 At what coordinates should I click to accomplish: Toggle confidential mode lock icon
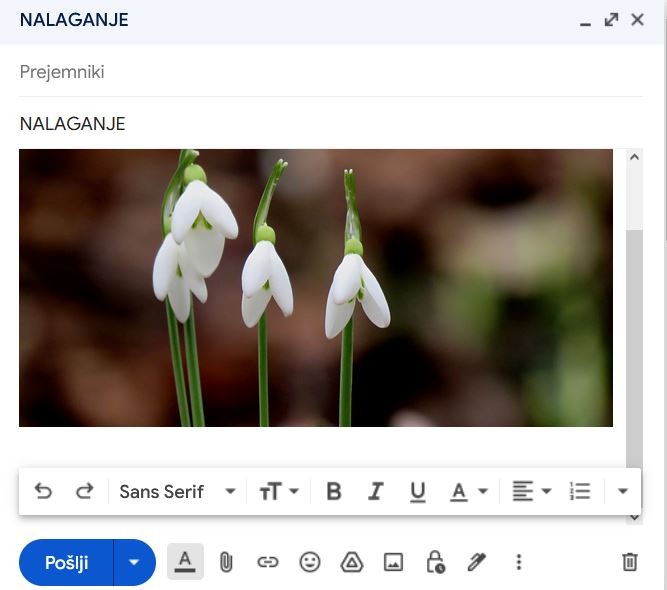tap(435, 562)
